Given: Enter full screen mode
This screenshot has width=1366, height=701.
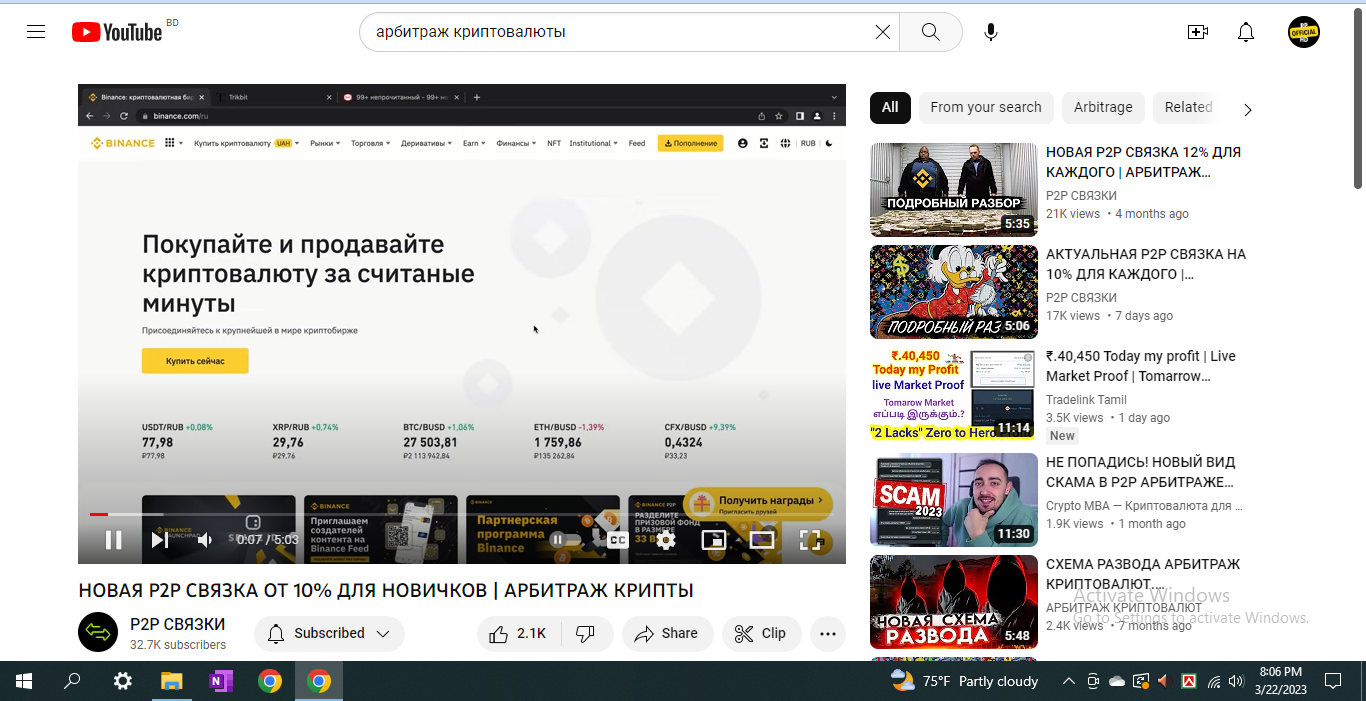Looking at the screenshot, I should (x=810, y=540).
